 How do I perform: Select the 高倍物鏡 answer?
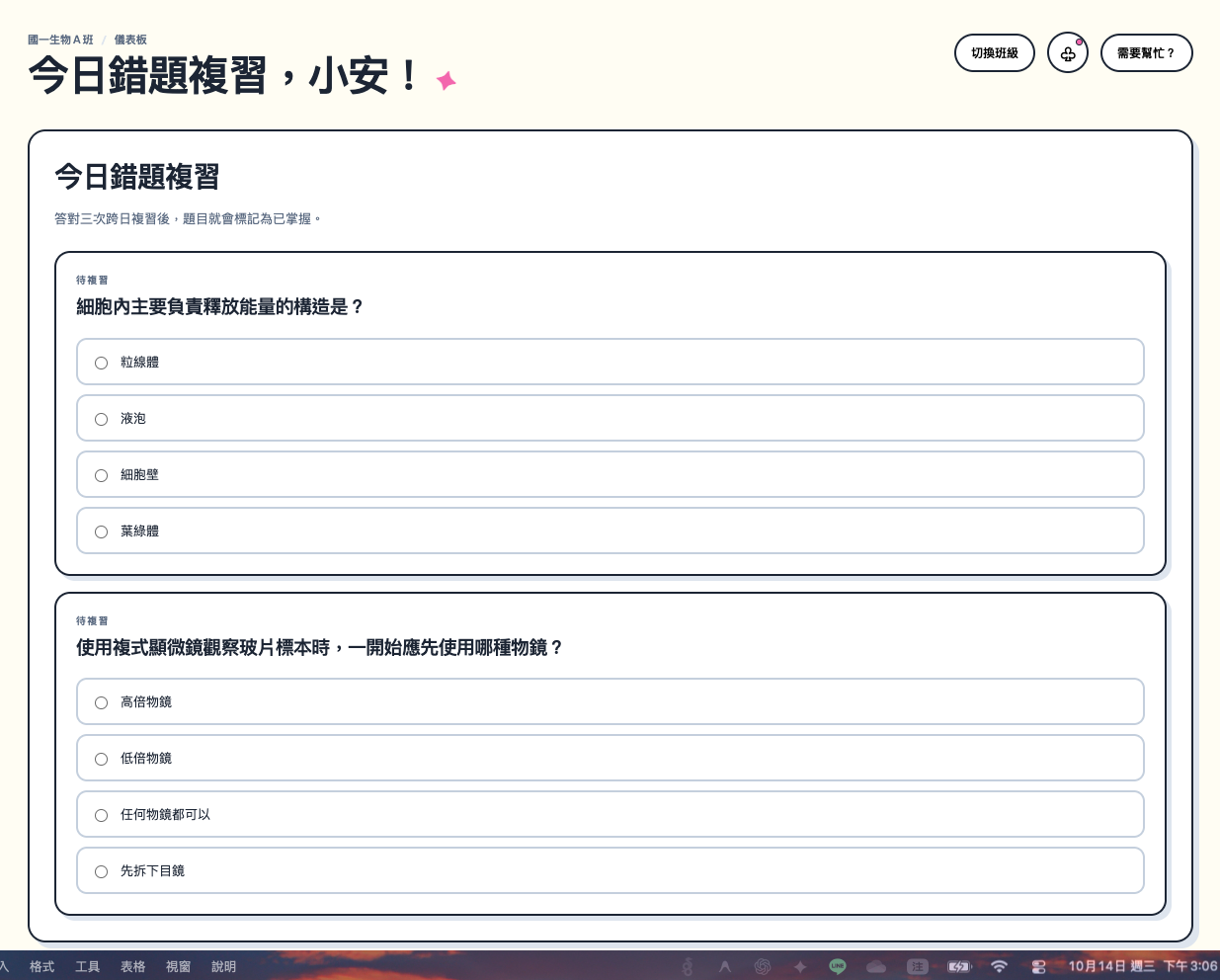click(610, 701)
